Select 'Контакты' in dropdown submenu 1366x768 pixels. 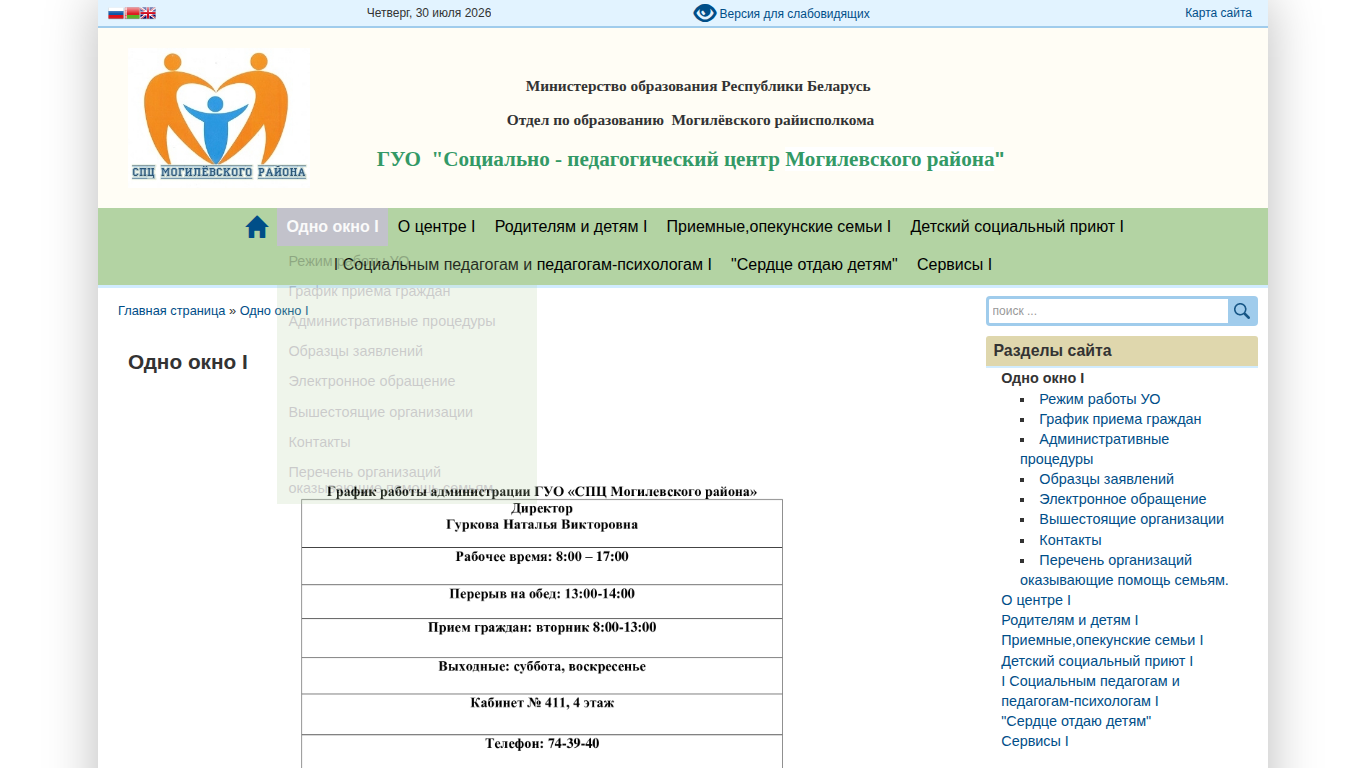point(320,442)
